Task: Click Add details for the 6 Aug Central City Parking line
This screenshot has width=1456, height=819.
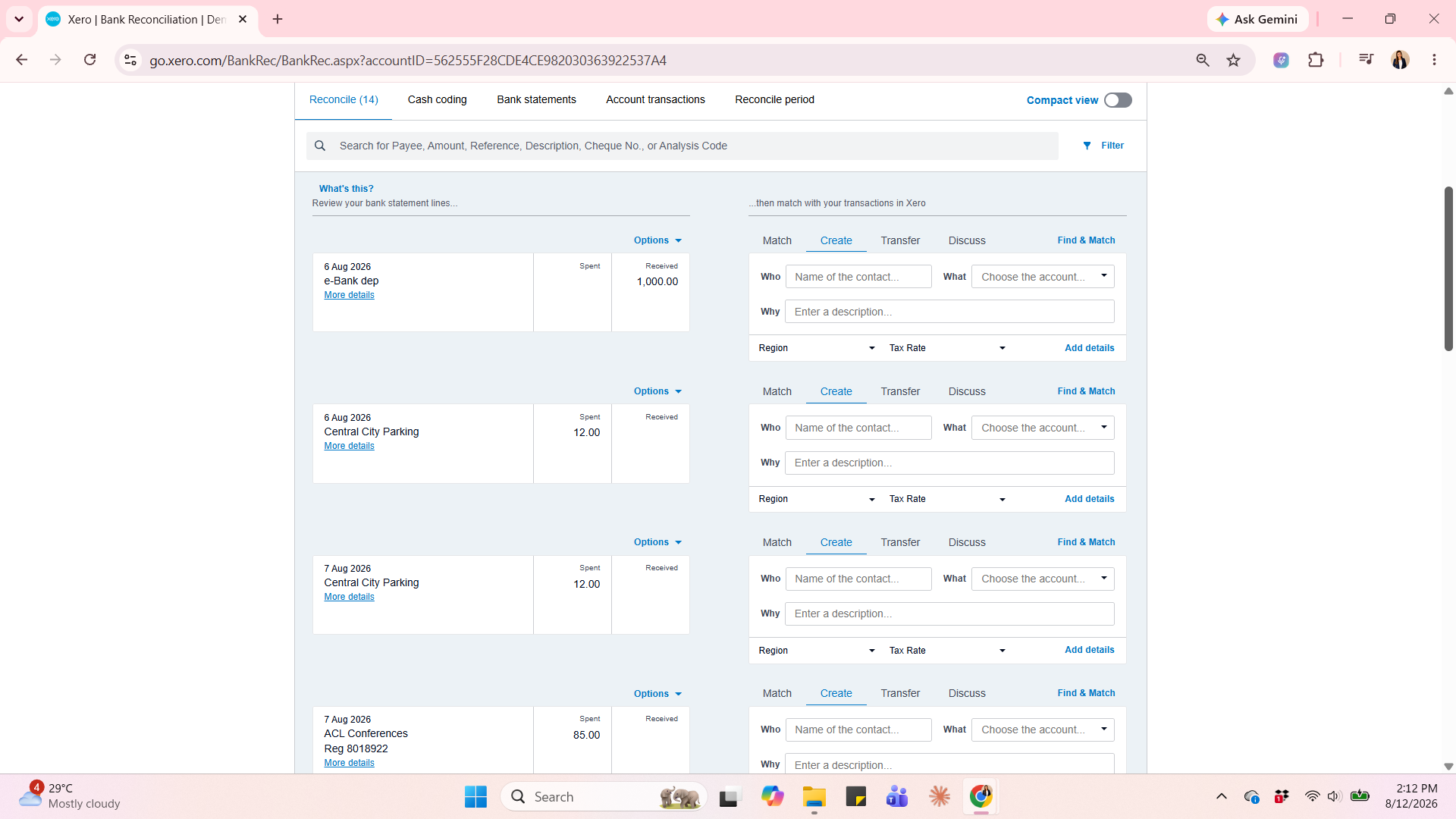Action: [1089, 499]
